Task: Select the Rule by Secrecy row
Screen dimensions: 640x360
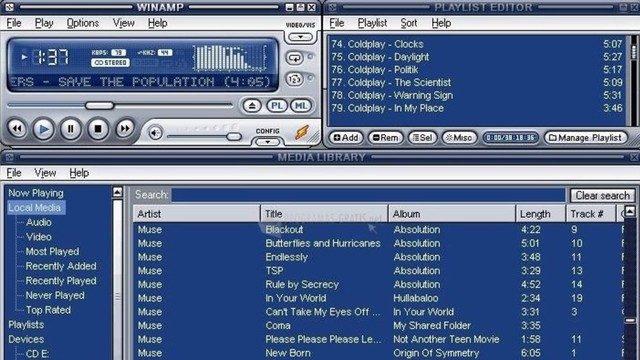Action: pos(378,284)
